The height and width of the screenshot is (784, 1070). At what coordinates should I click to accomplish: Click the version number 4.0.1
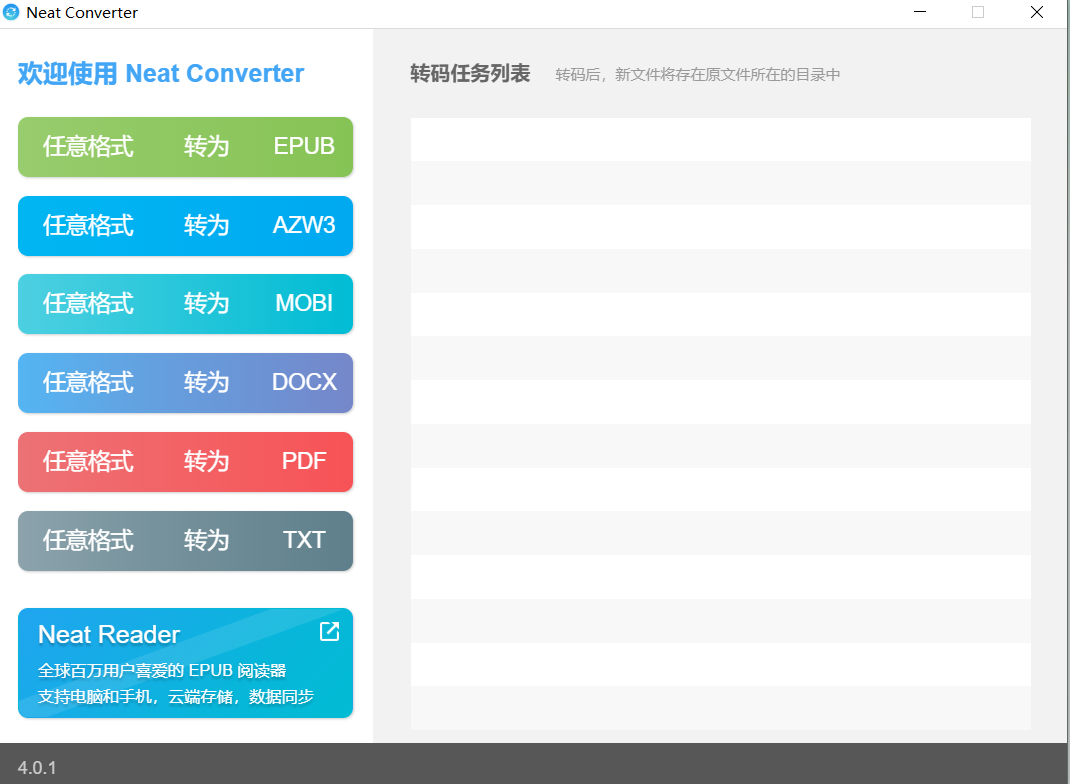click(x=37, y=768)
